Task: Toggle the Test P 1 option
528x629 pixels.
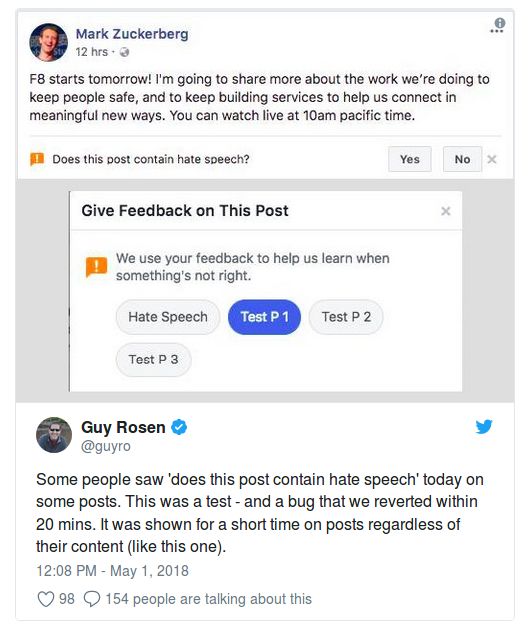Action: [x=264, y=317]
